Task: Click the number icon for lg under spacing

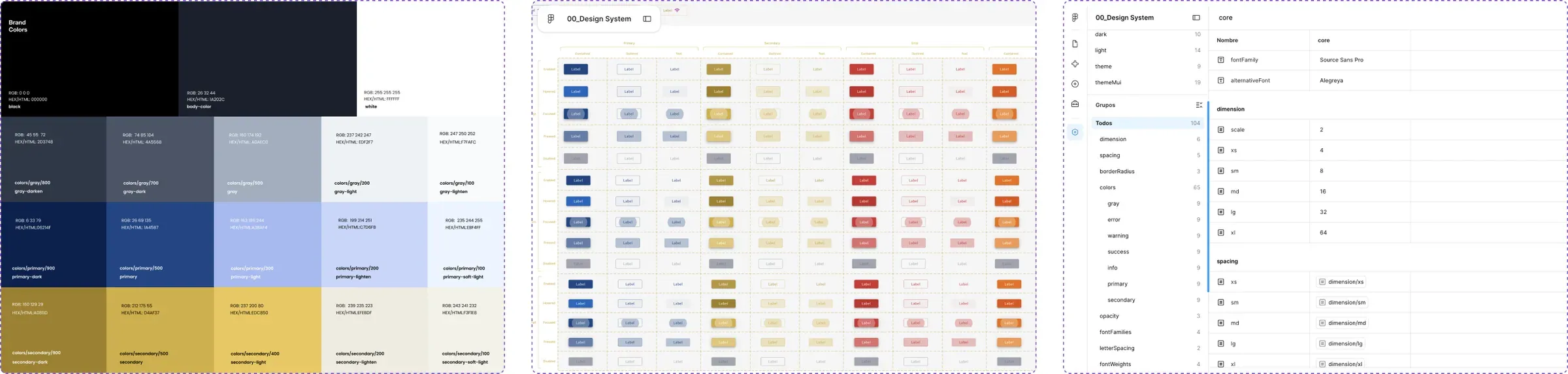Action: (1220, 344)
